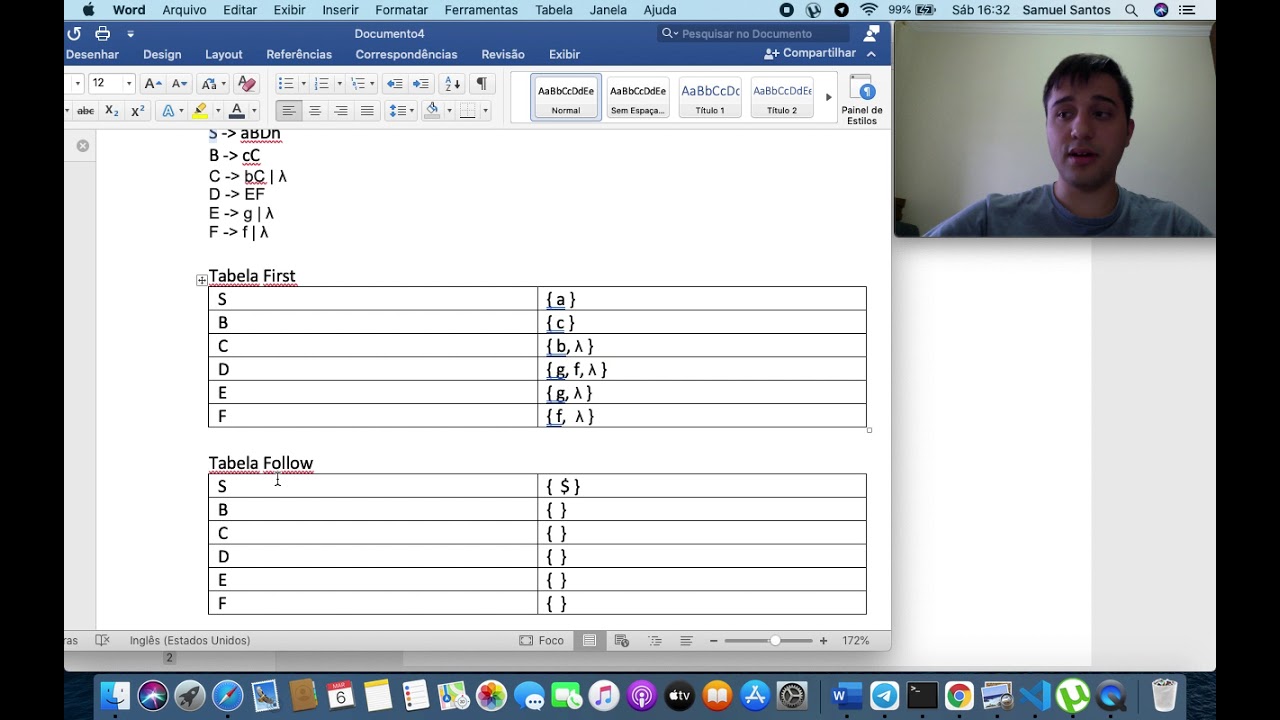
Task: Apply the Título 1 style
Action: 710,97
